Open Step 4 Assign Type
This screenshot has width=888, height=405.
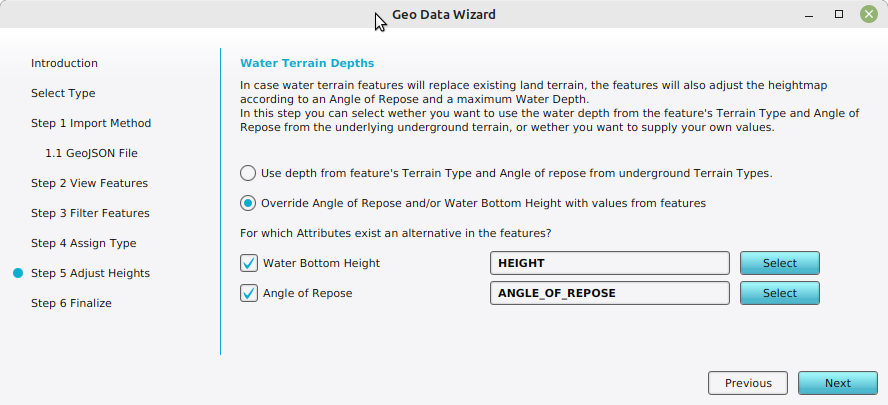(83, 243)
